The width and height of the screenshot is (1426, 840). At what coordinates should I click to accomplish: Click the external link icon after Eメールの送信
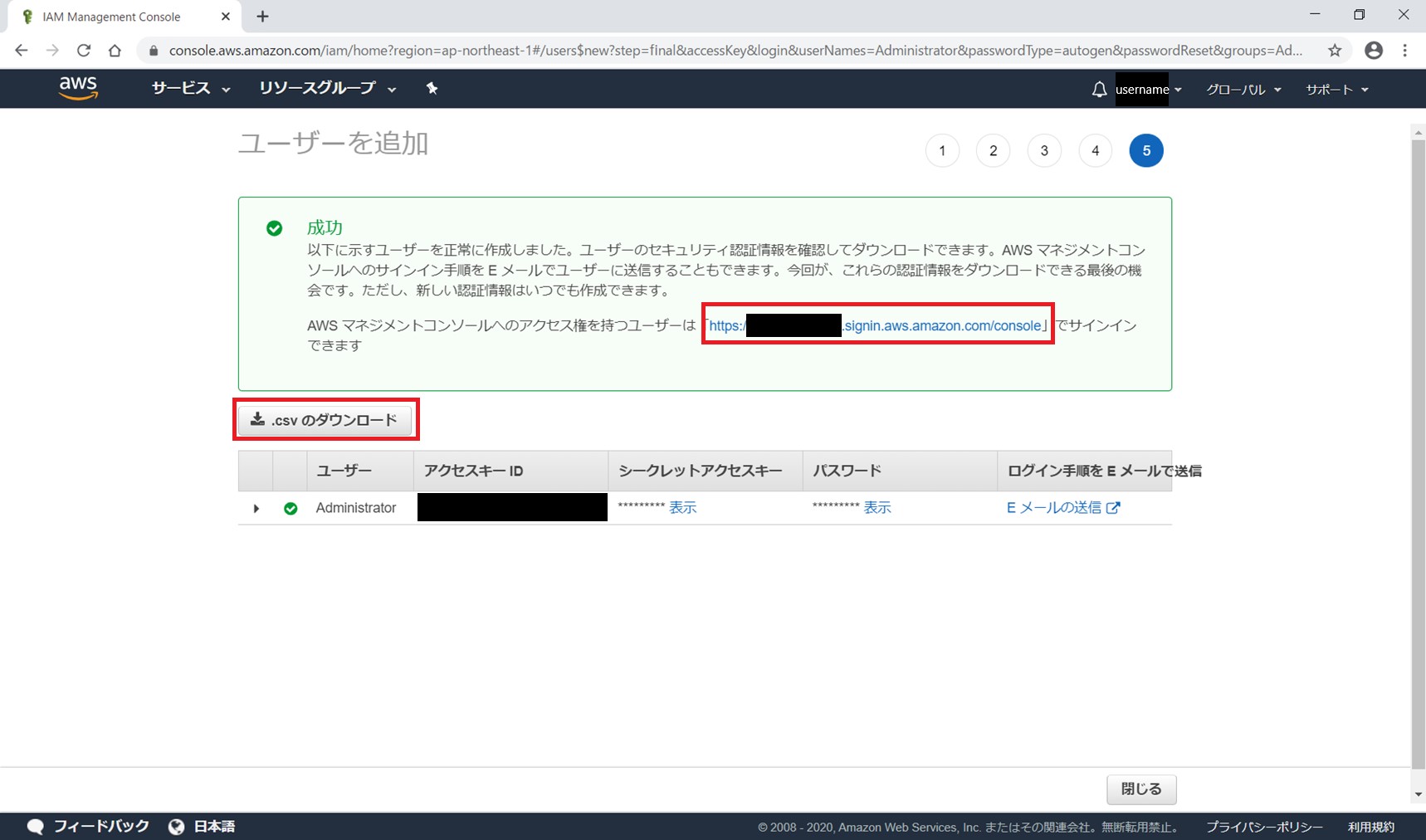(1113, 507)
